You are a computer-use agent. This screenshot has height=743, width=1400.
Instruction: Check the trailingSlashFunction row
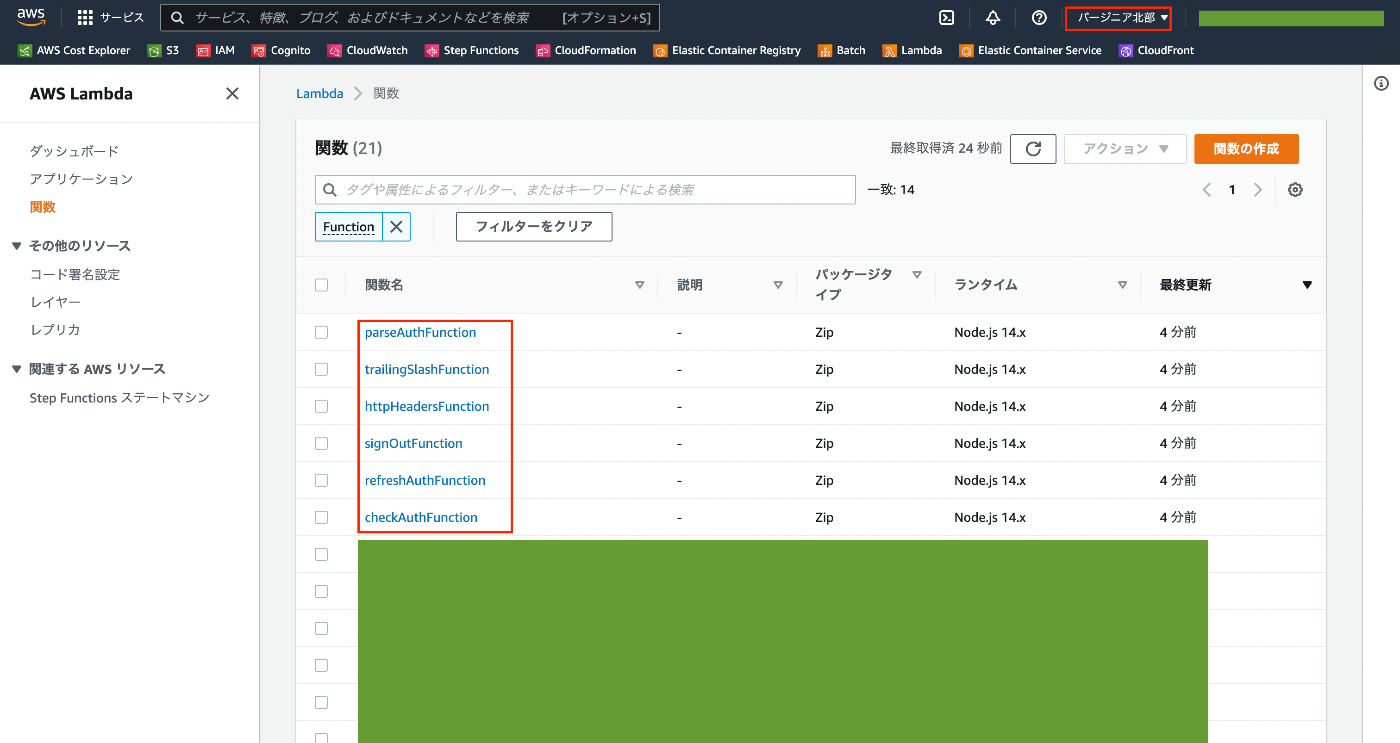pyautogui.click(x=321, y=369)
